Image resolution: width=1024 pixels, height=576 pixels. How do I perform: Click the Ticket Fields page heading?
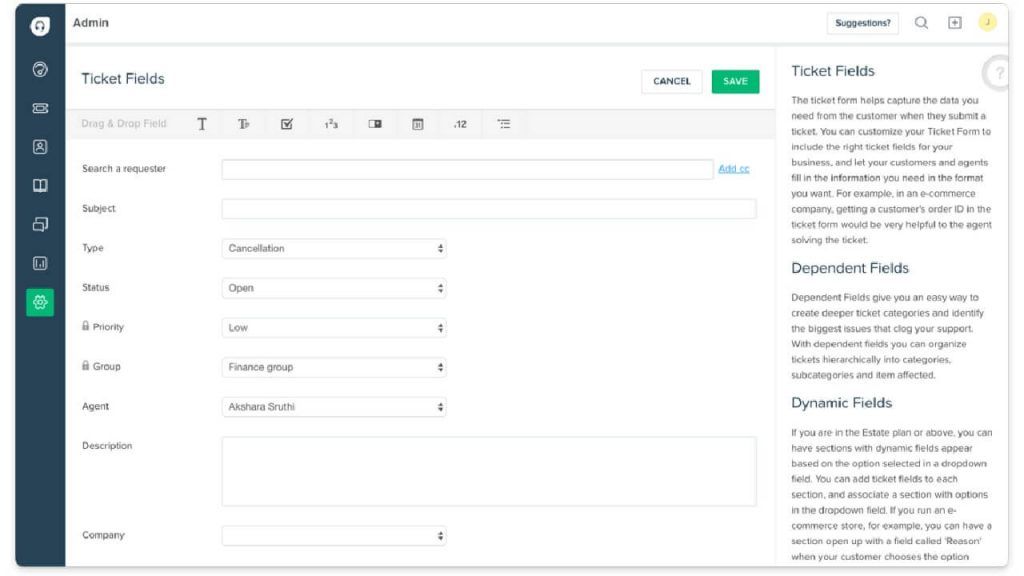click(123, 79)
